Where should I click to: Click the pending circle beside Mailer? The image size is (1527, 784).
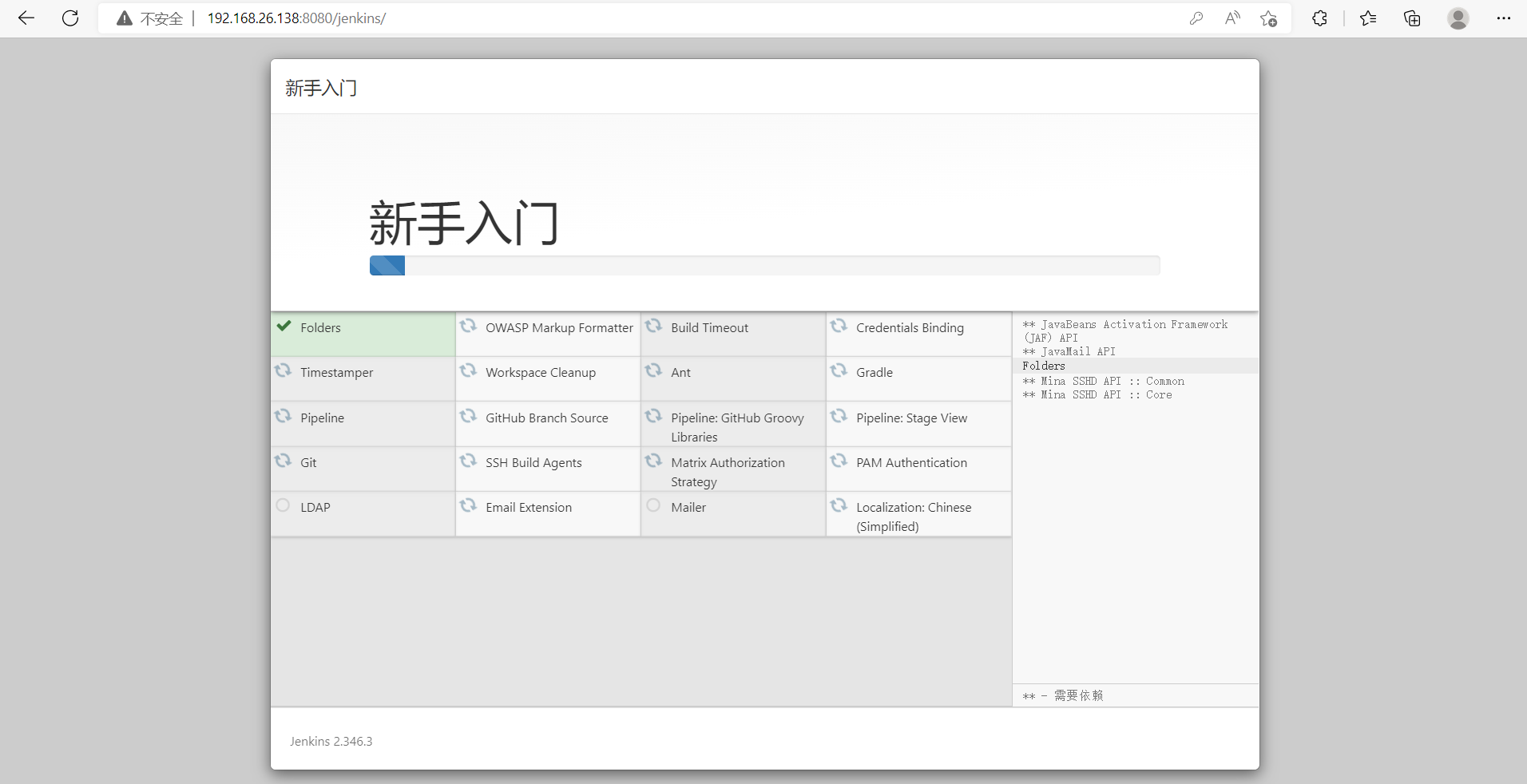click(x=653, y=505)
